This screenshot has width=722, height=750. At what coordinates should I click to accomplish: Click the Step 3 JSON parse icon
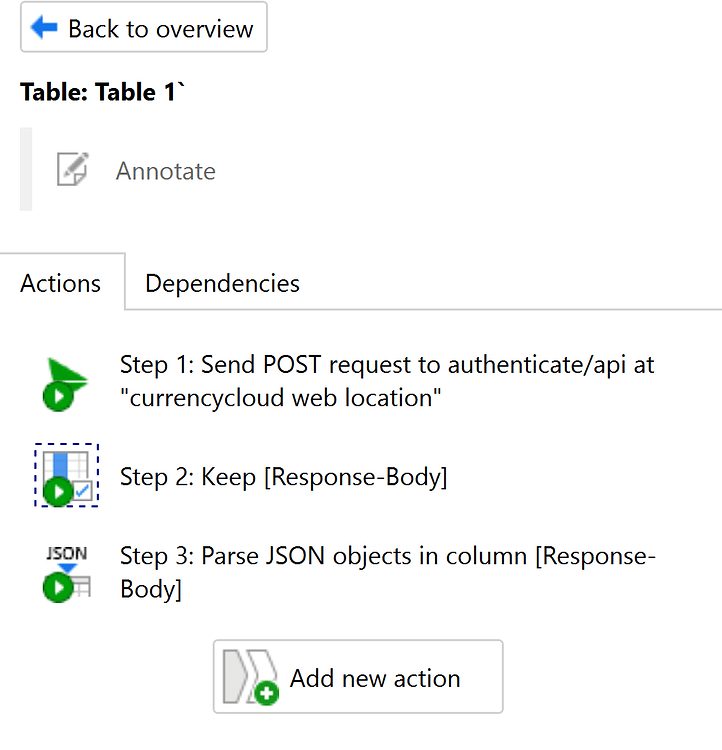pyautogui.click(x=67, y=574)
